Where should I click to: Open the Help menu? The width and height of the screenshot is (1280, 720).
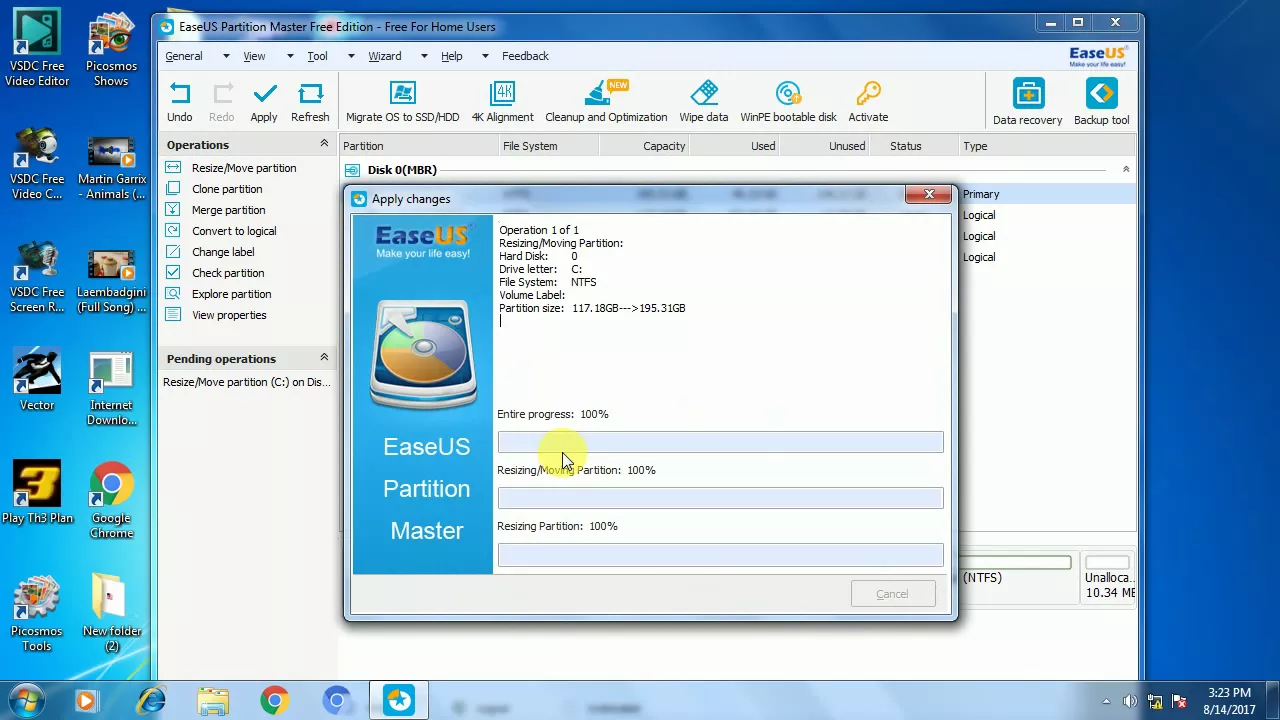coord(452,56)
